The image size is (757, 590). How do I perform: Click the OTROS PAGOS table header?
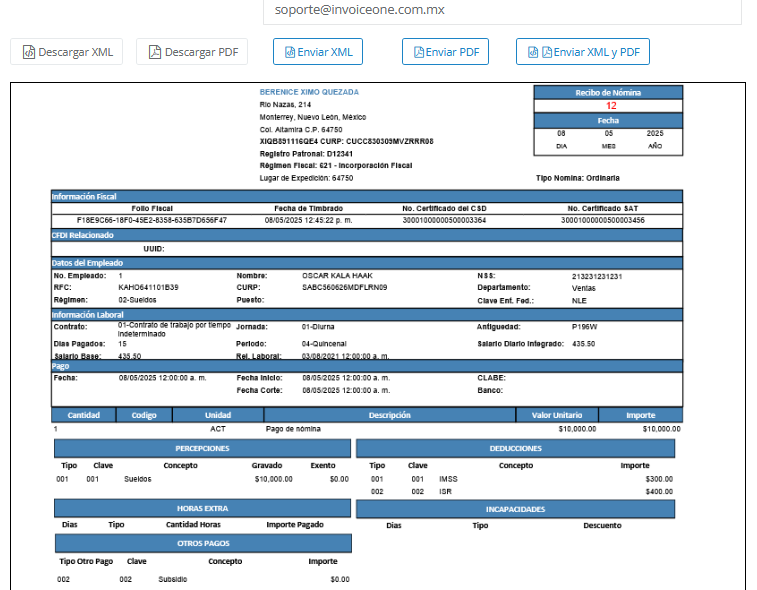[202, 543]
